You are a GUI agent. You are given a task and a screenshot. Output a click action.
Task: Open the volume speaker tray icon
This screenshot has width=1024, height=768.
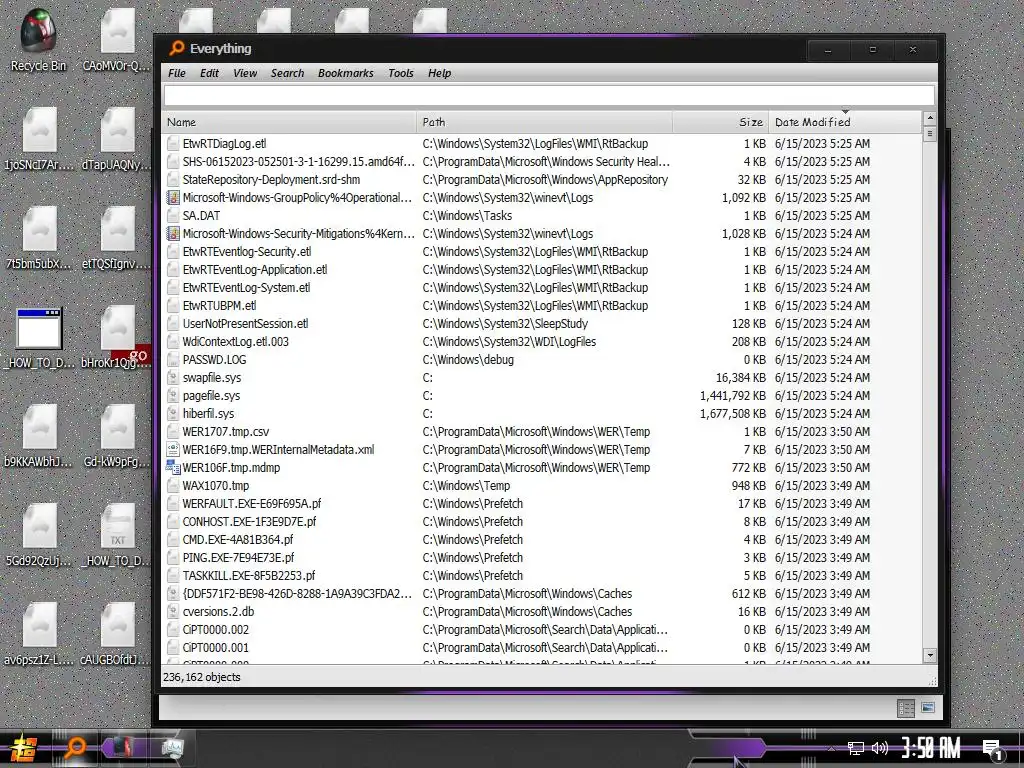click(x=880, y=748)
